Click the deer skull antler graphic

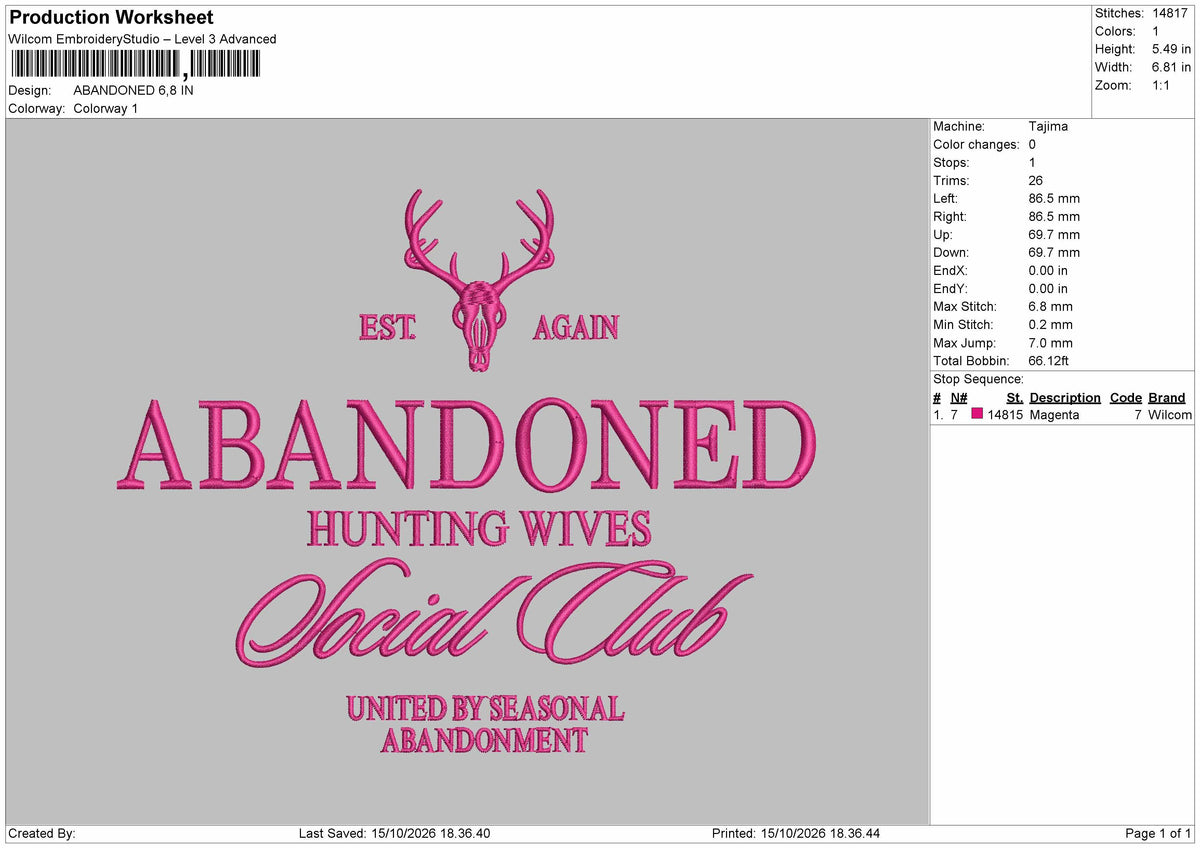(x=480, y=279)
